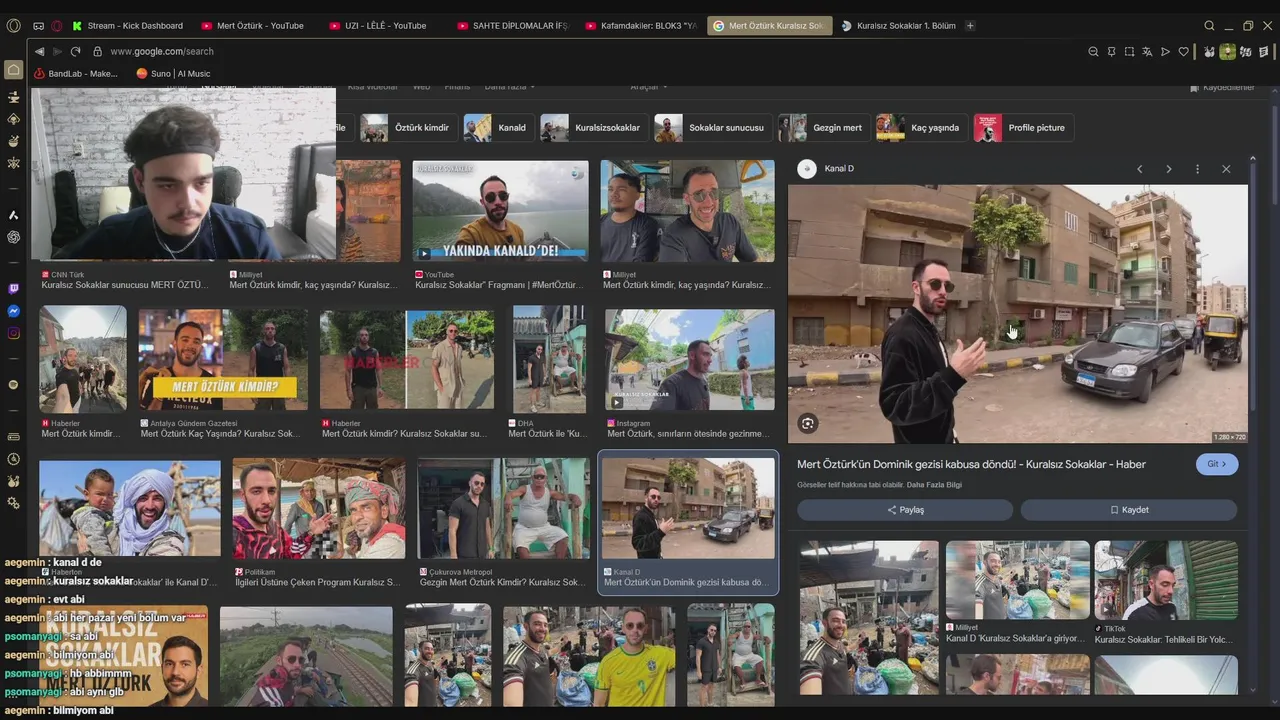Open the Opera menu logo icon
1280x720 pixels.
tap(13, 26)
